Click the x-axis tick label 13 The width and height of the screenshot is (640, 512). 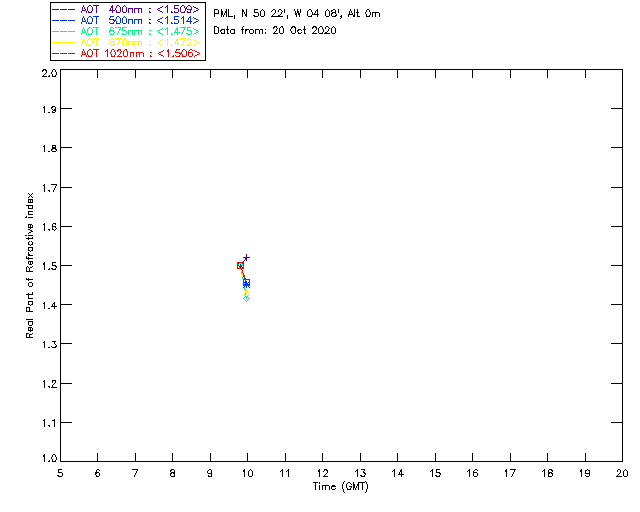click(x=360, y=473)
